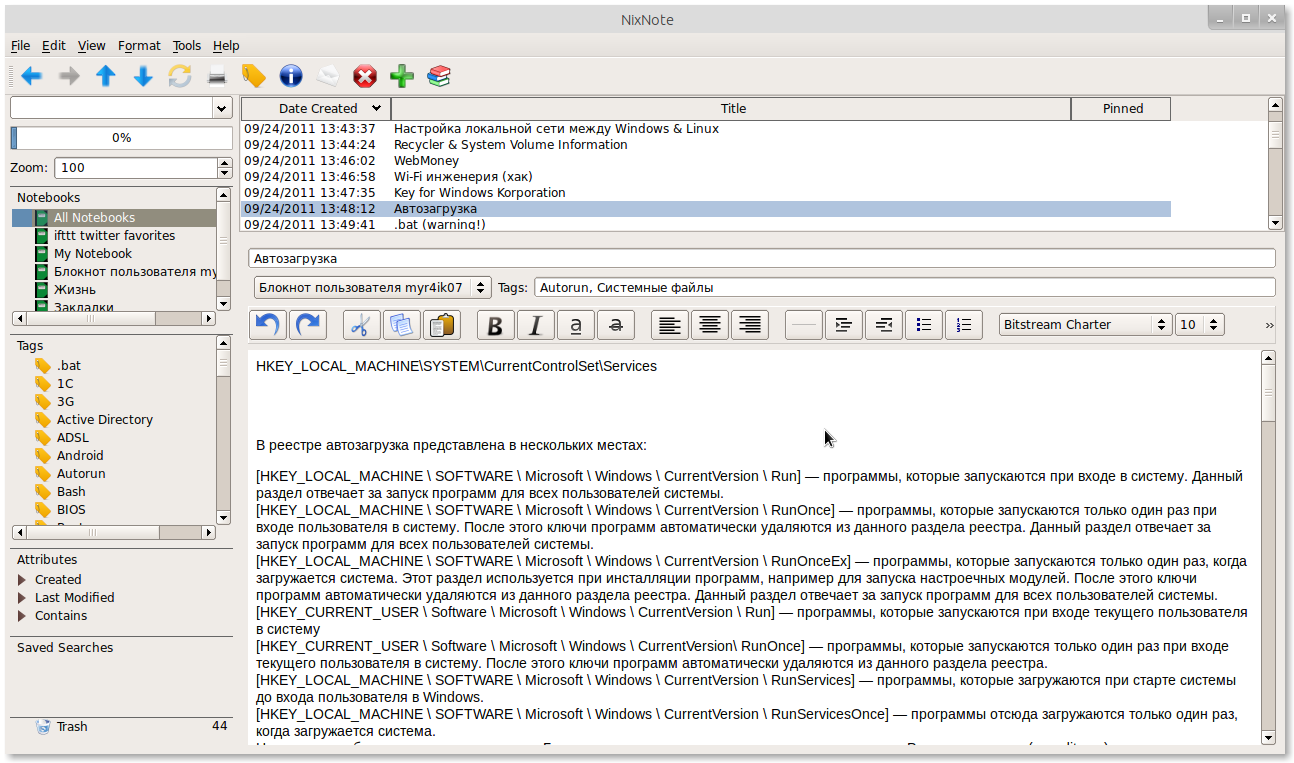Open the notebook selector 'Блокнот пользователя myr4ik07'

coord(372,287)
